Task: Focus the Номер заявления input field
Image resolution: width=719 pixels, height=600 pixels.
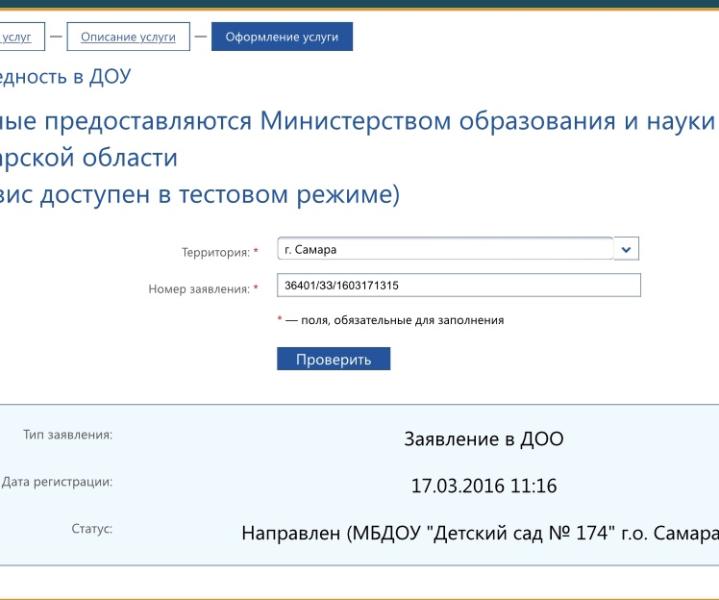Action: [459, 285]
